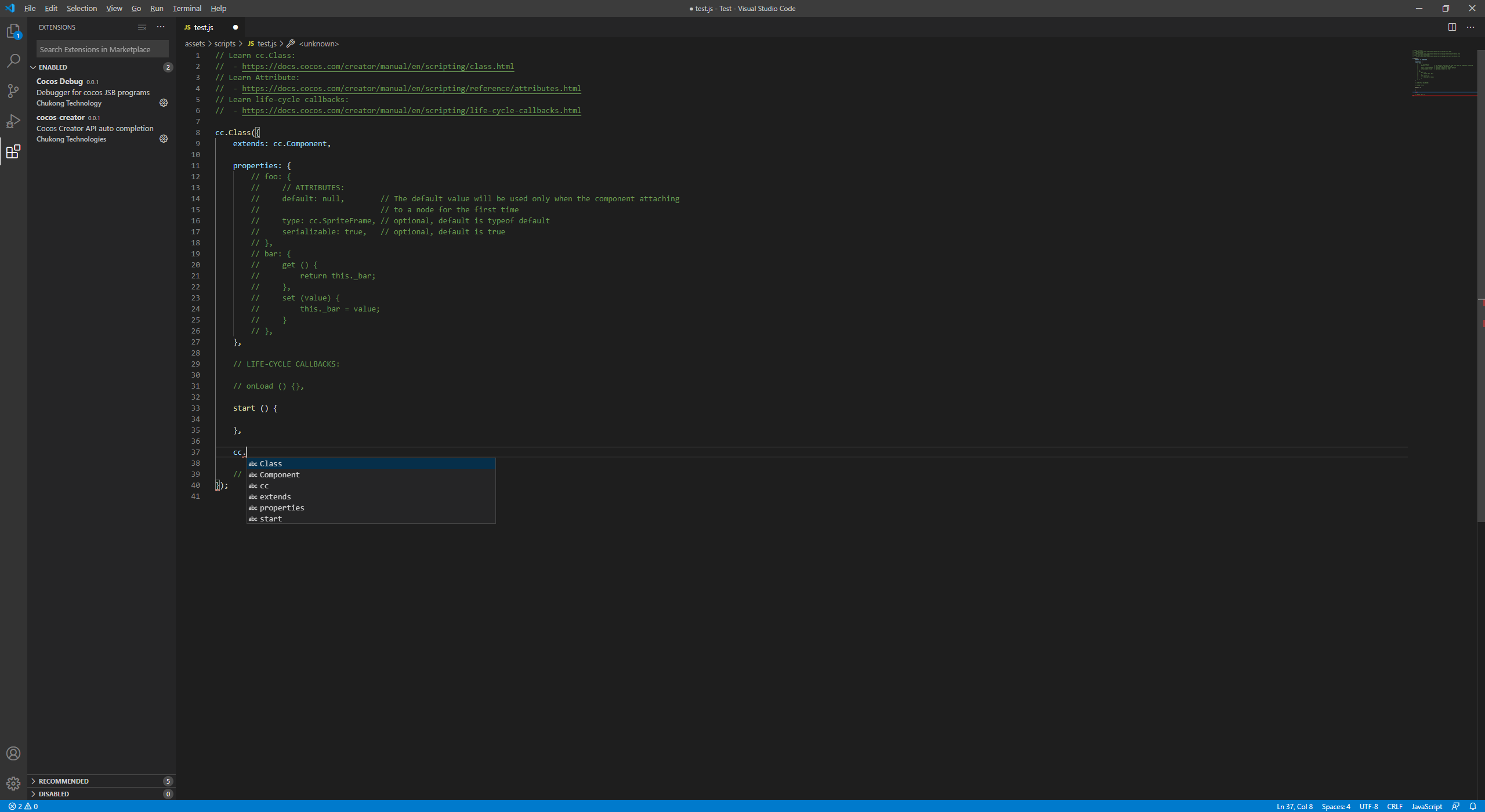Open the Manage gear at bottom left

click(x=13, y=784)
